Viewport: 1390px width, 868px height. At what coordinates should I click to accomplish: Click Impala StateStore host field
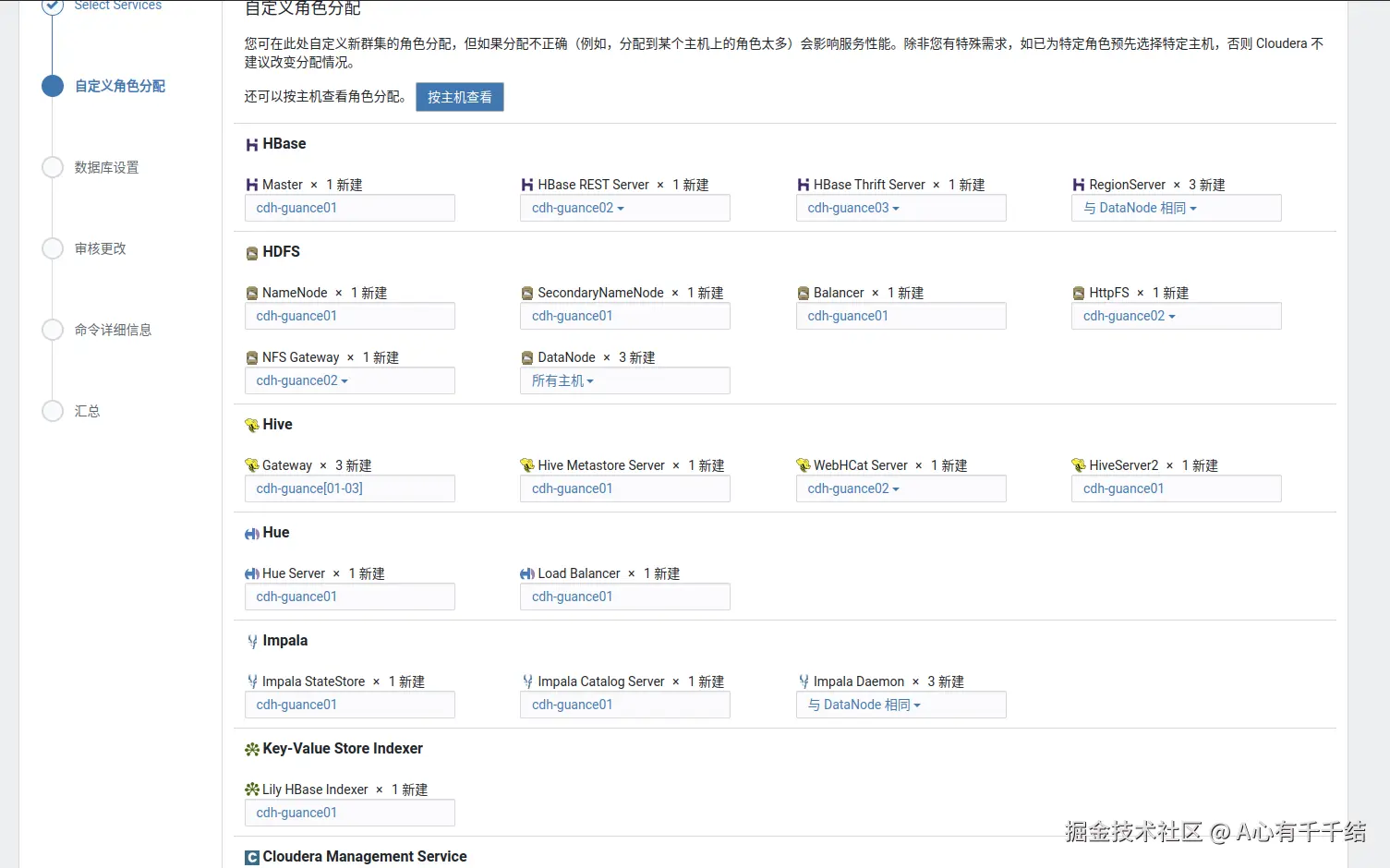coord(350,705)
